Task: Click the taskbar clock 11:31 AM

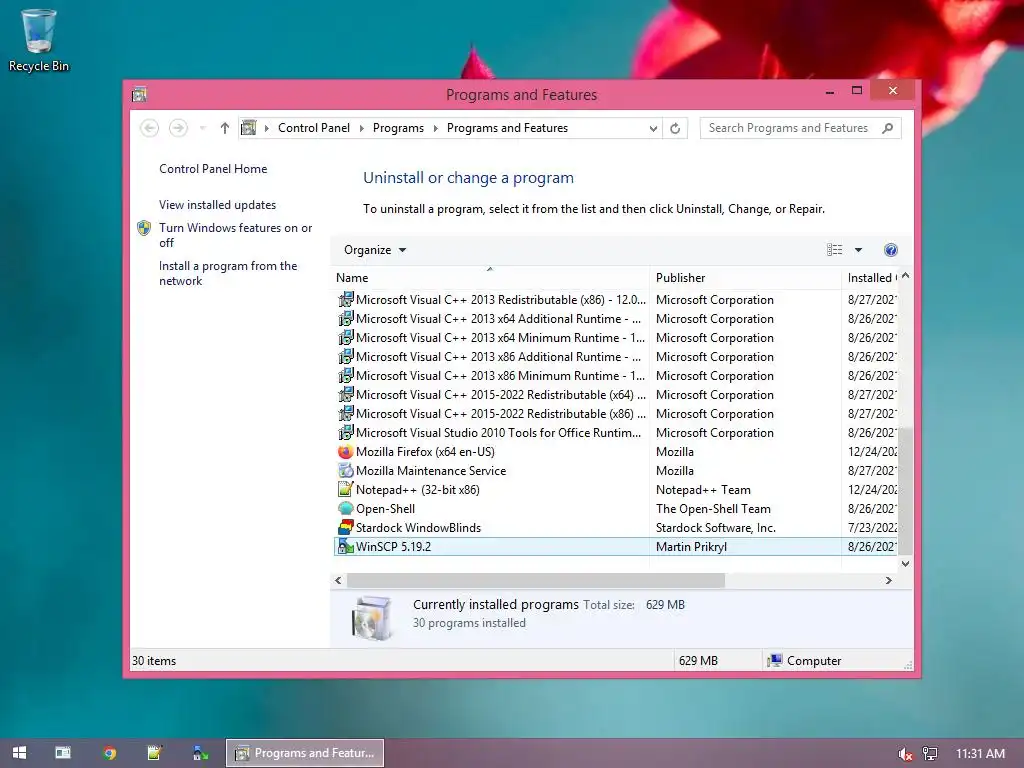Action: [x=980, y=754]
